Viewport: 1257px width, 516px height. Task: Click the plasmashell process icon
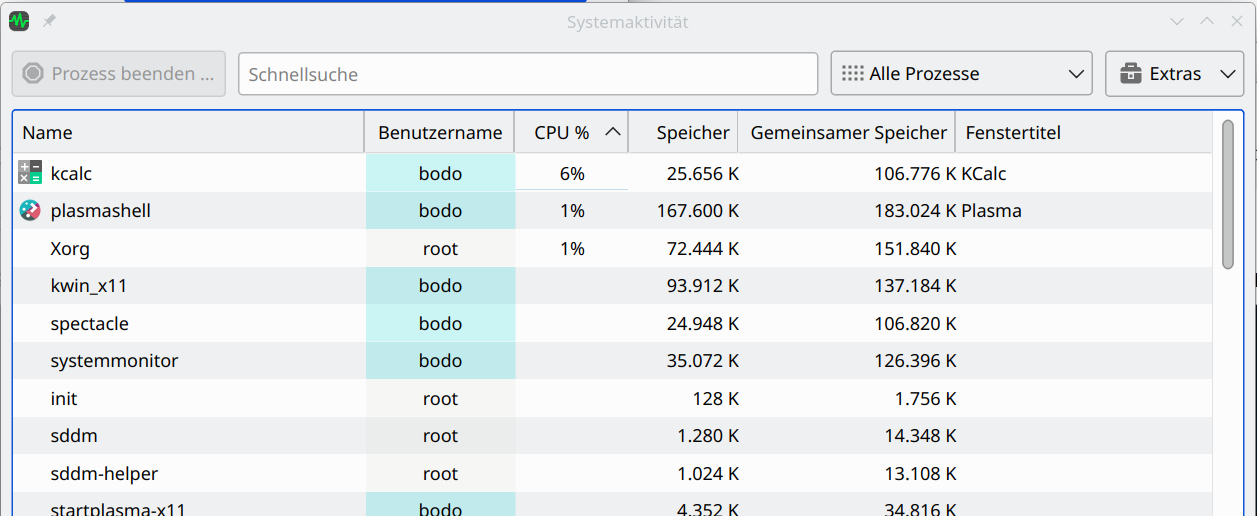click(x=30, y=211)
